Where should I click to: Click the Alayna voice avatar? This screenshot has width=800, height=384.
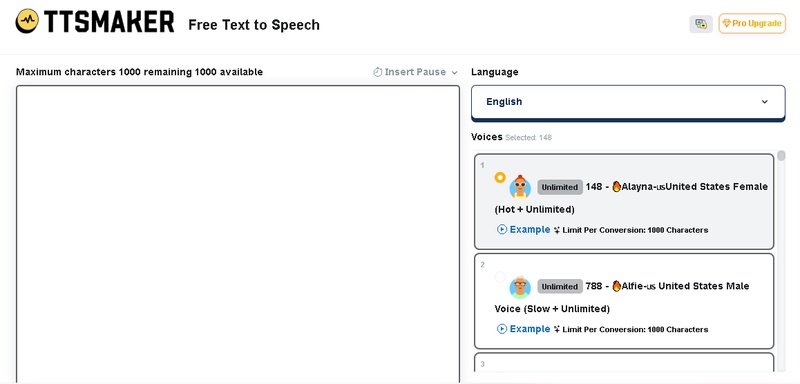click(520, 187)
